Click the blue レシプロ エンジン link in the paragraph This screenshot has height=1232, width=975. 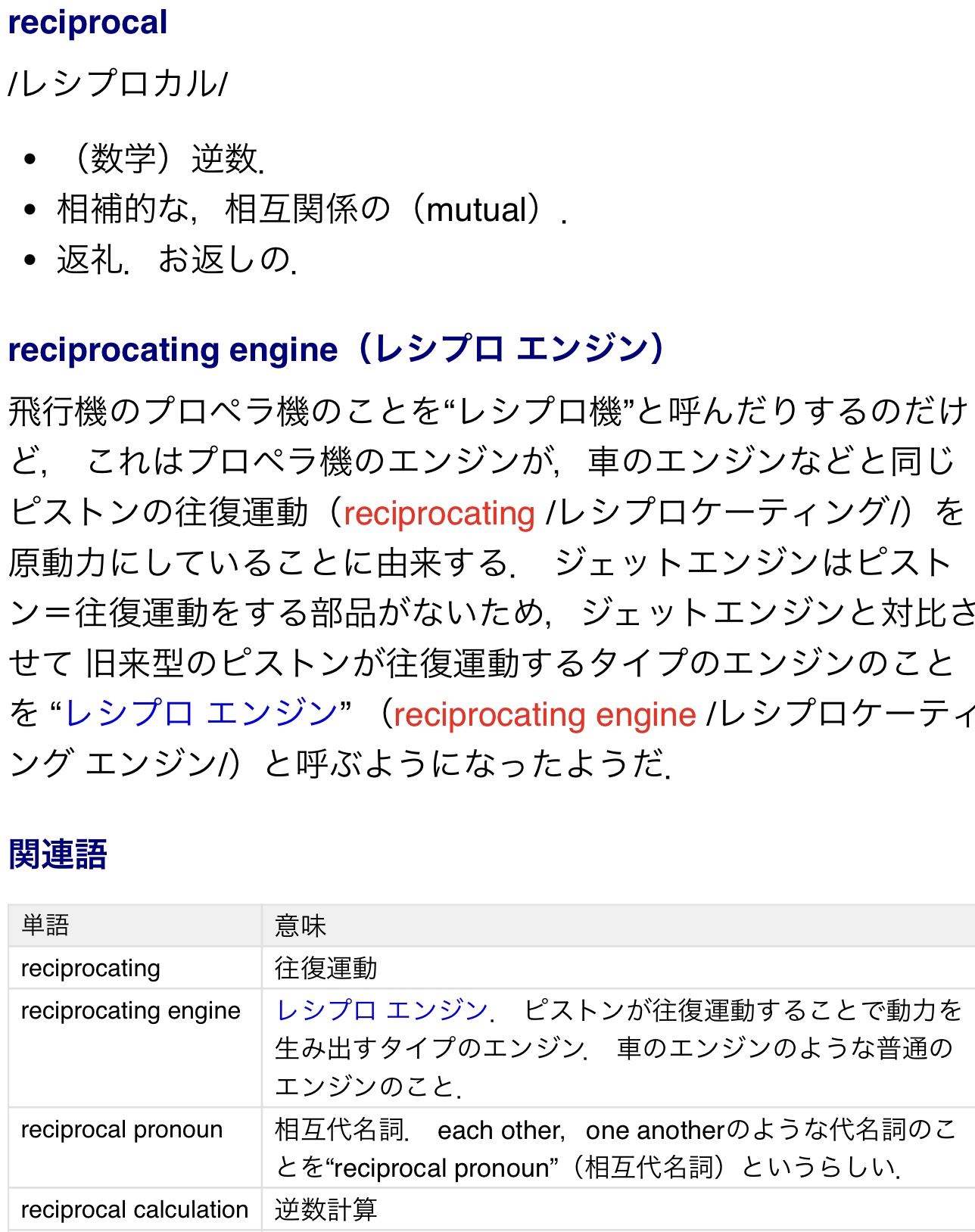(201, 714)
